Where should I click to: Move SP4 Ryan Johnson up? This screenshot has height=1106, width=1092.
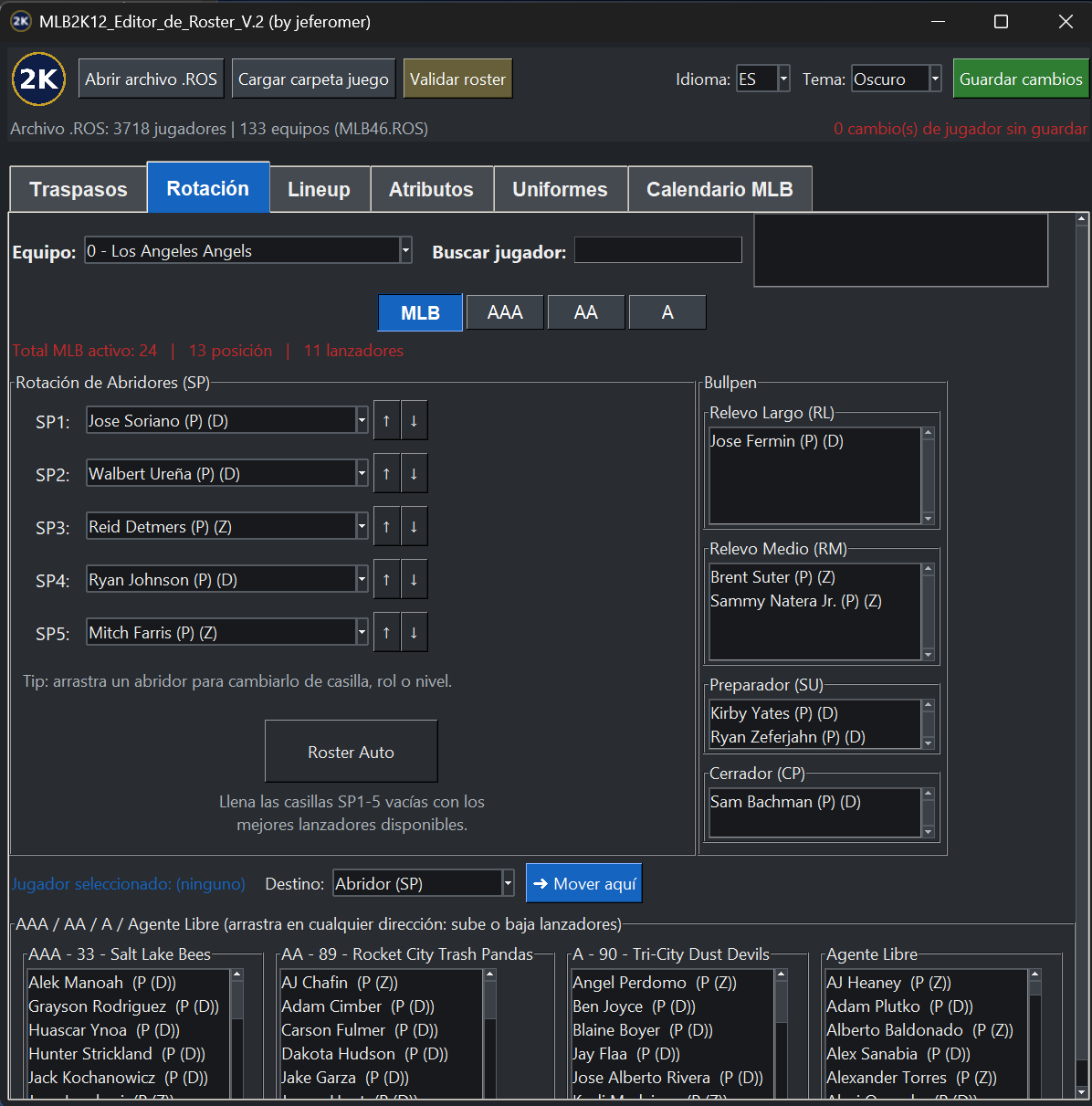tap(386, 579)
